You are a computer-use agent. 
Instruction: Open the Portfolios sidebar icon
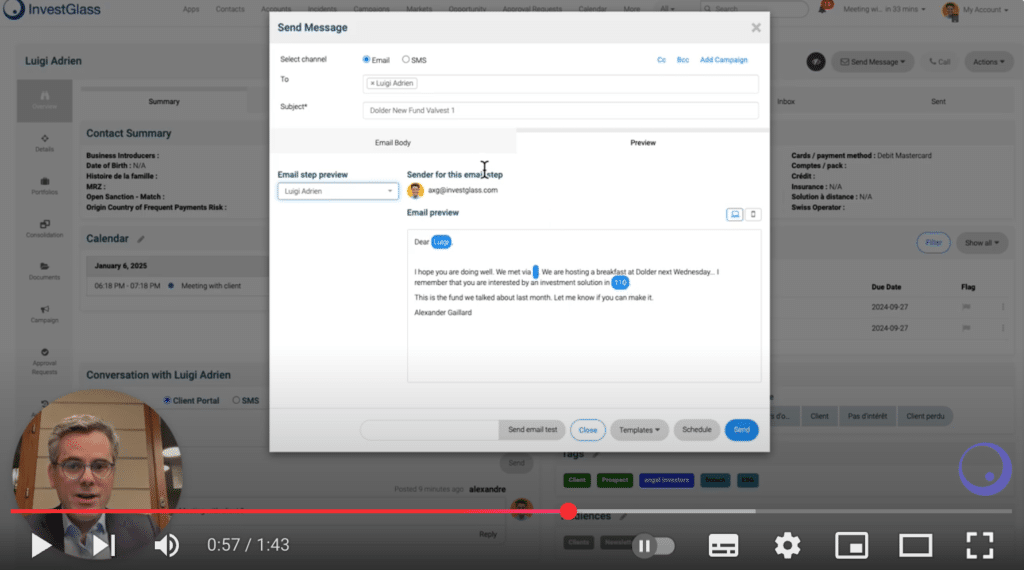[x=44, y=186]
